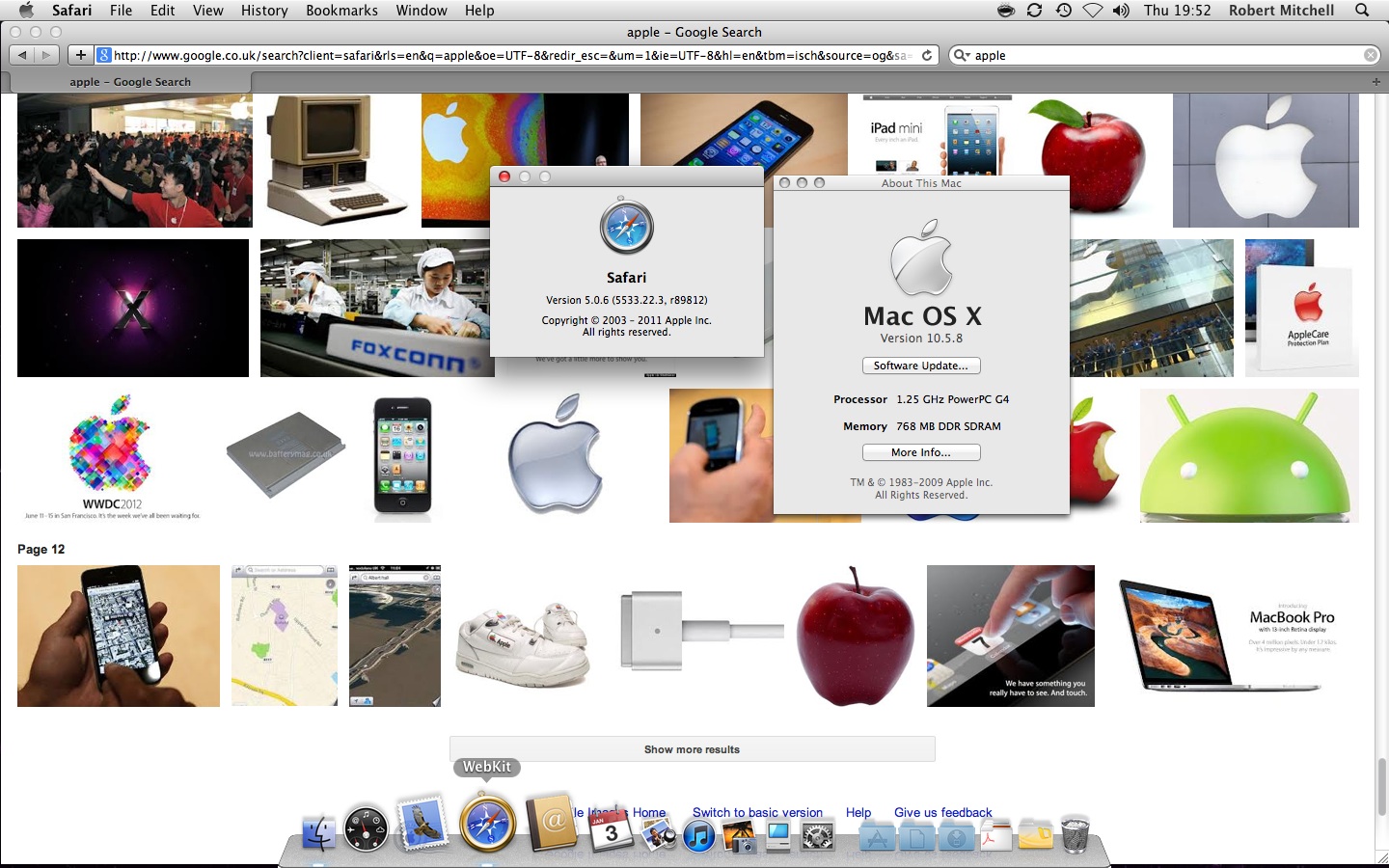
Task: Click the Give us feedback link
Action: click(x=942, y=812)
